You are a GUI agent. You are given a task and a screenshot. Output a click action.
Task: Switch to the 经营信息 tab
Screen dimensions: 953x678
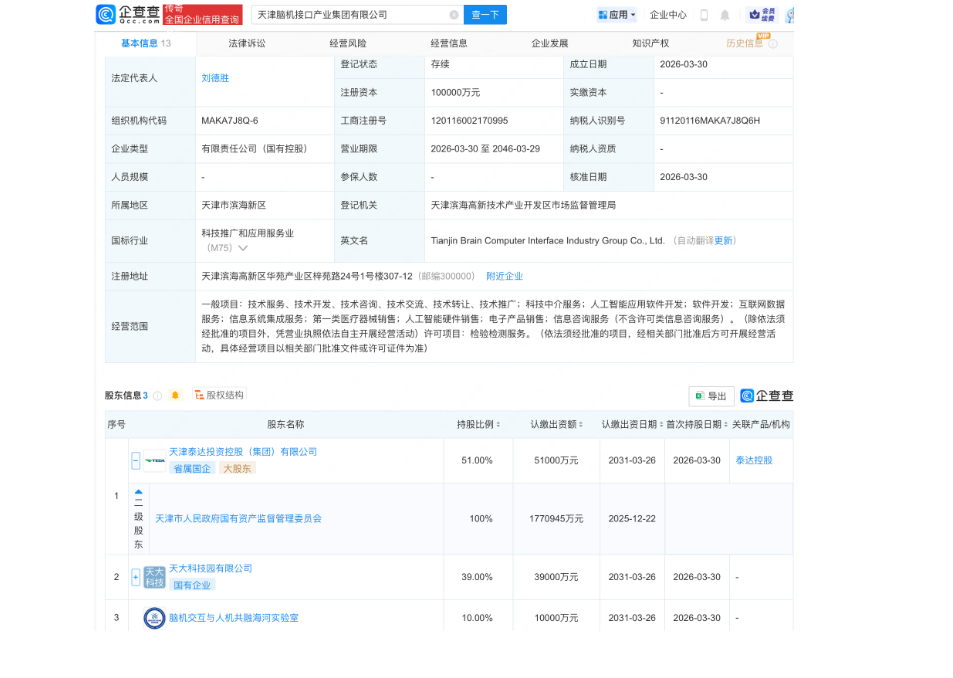(x=449, y=43)
